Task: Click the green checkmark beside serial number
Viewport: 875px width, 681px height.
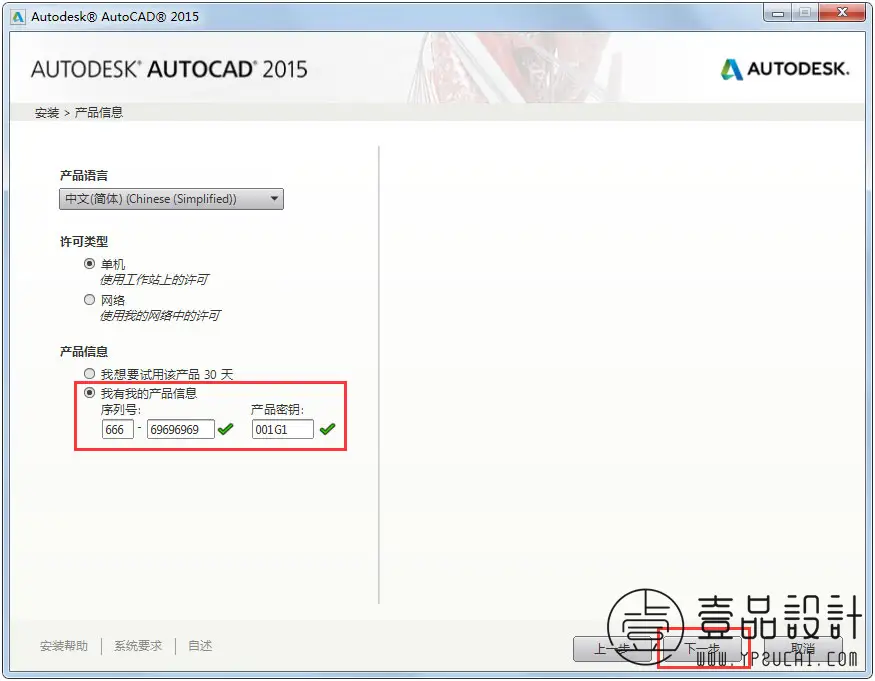Action: point(226,429)
